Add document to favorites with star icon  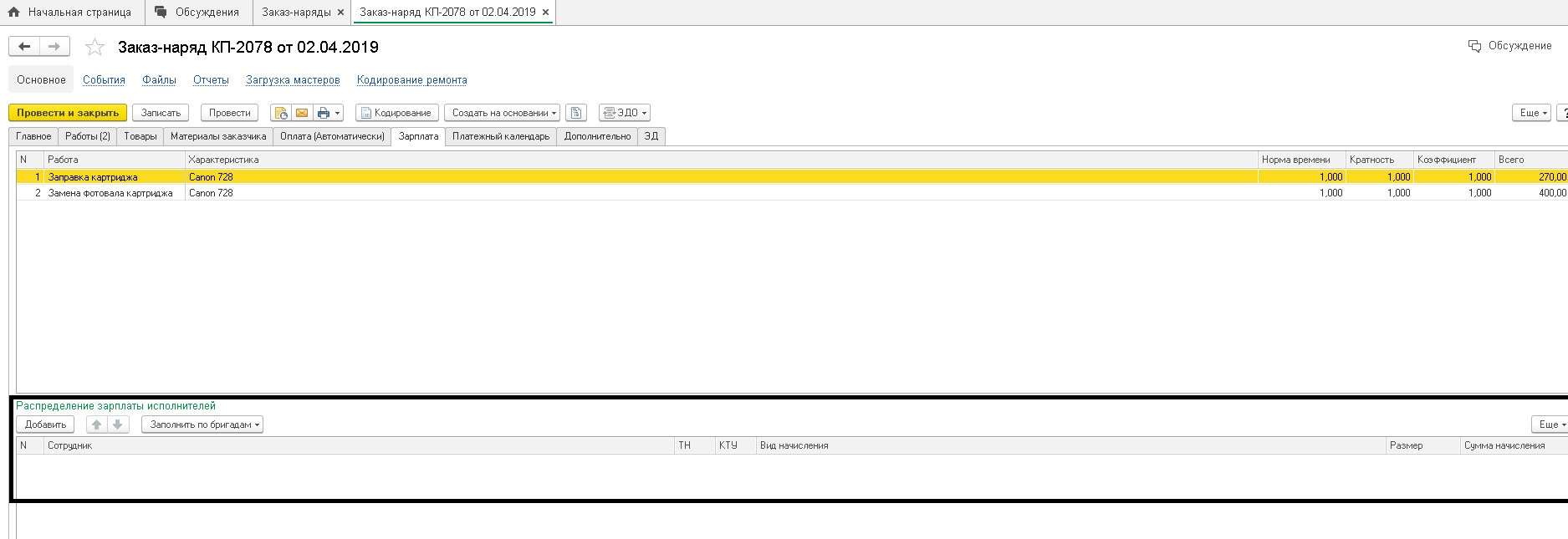pos(95,48)
